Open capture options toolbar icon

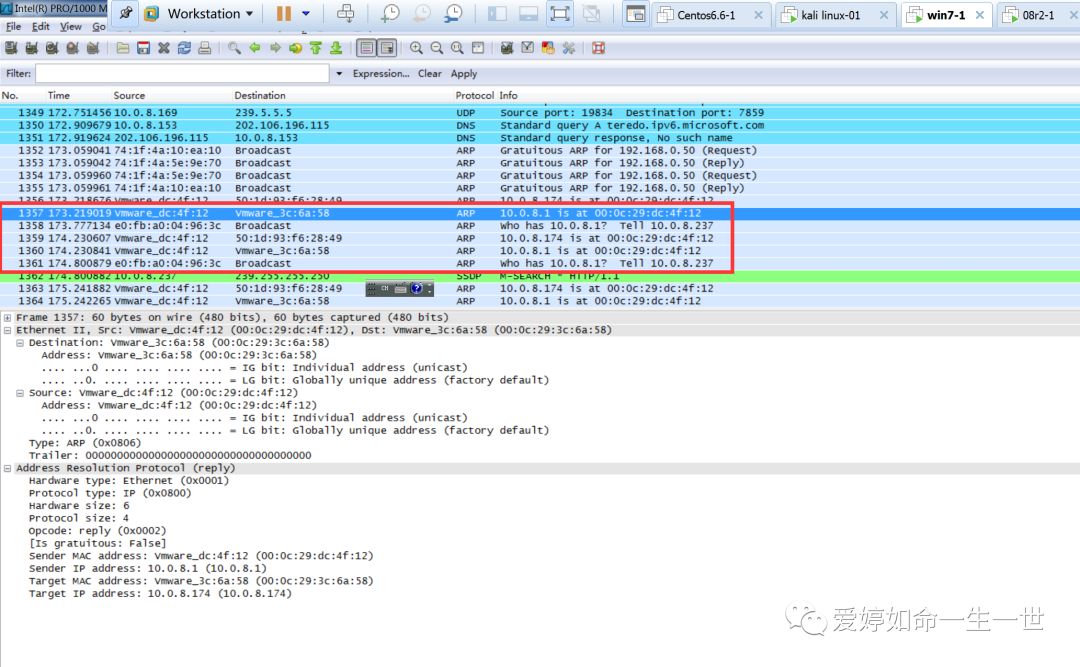coord(32,48)
